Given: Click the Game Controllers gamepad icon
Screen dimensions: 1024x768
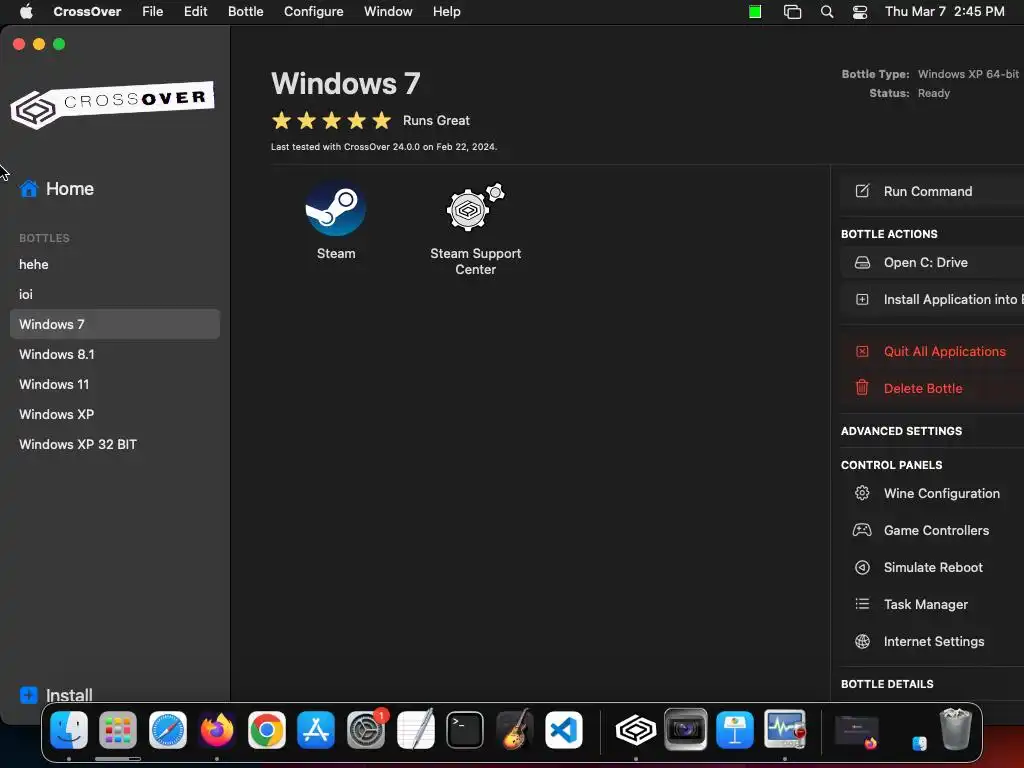Looking at the screenshot, I should click(862, 530).
